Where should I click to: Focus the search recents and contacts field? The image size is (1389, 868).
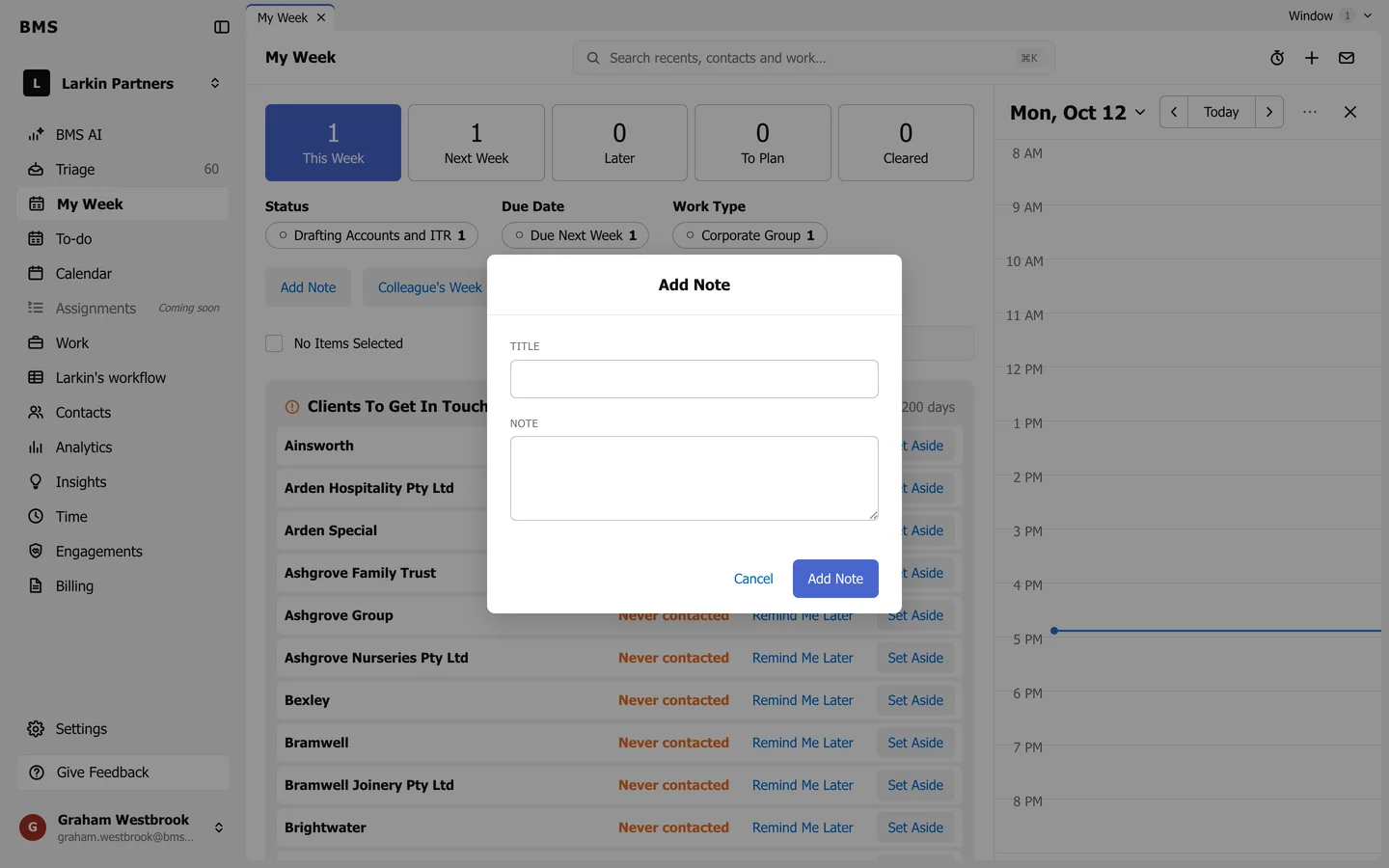(814, 58)
